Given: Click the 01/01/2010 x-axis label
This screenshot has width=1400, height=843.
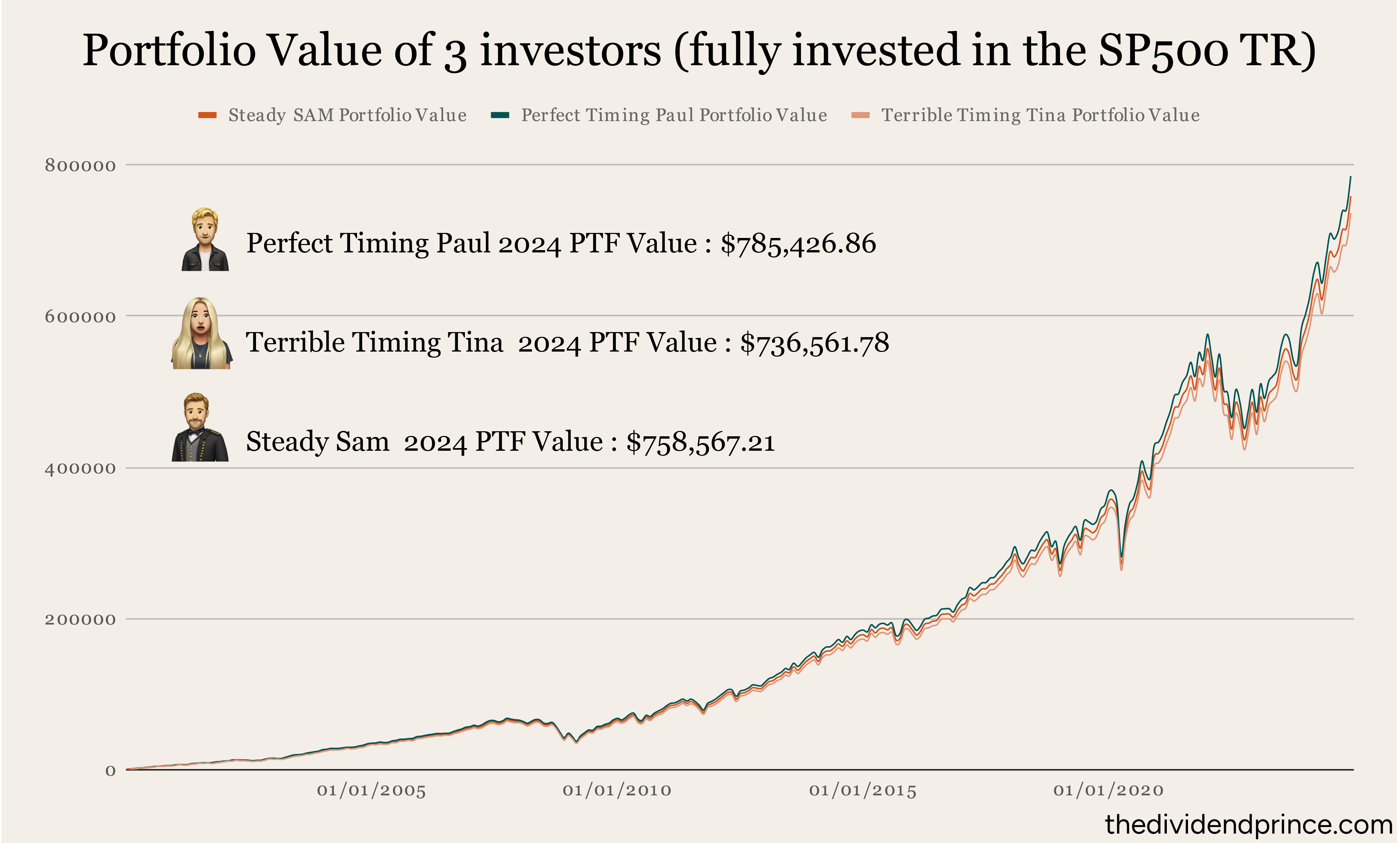Looking at the screenshot, I should click(617, 790).
